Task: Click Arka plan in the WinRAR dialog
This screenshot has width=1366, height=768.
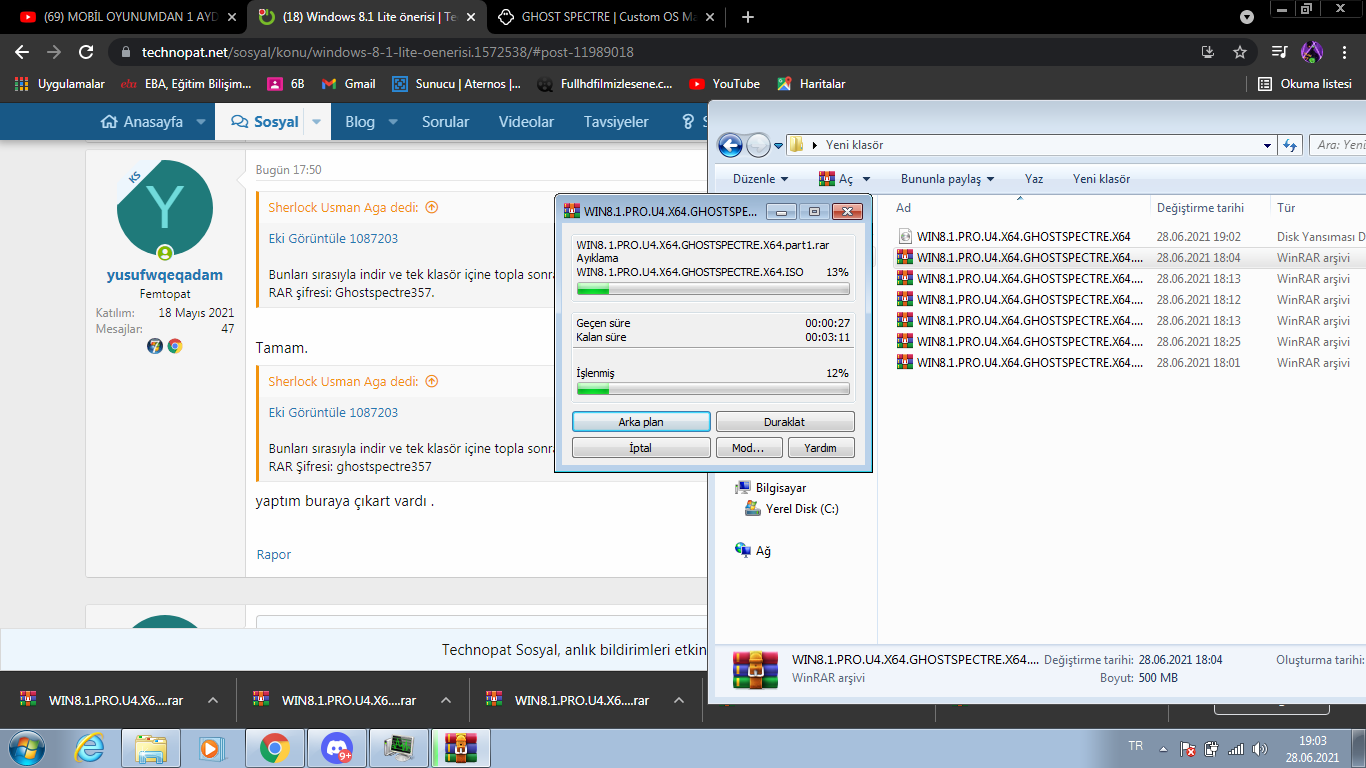Action: click(x=641, y=422)
